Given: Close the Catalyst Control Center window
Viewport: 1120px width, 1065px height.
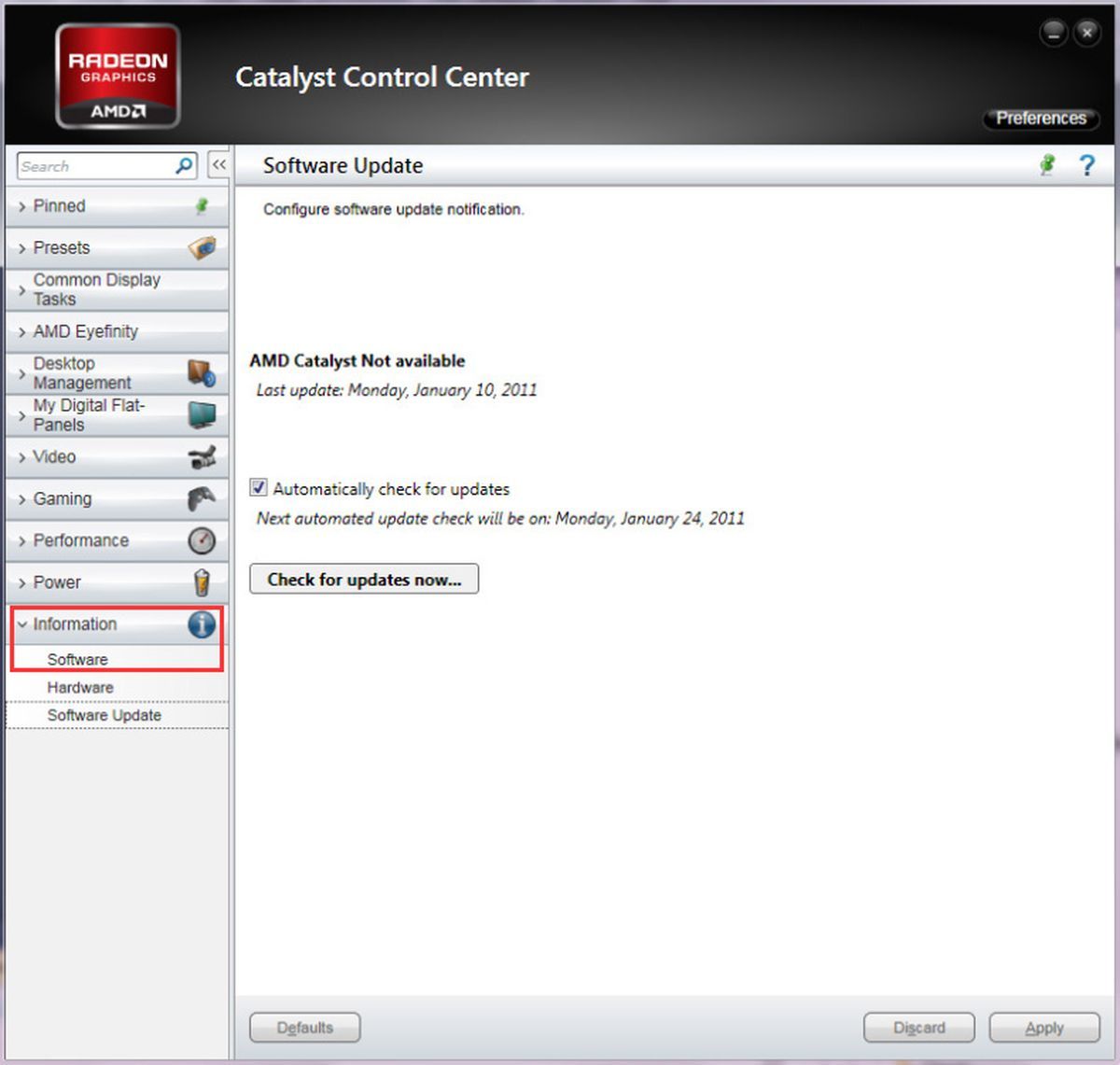Looking at the screenshot, I should [1087, 34].
